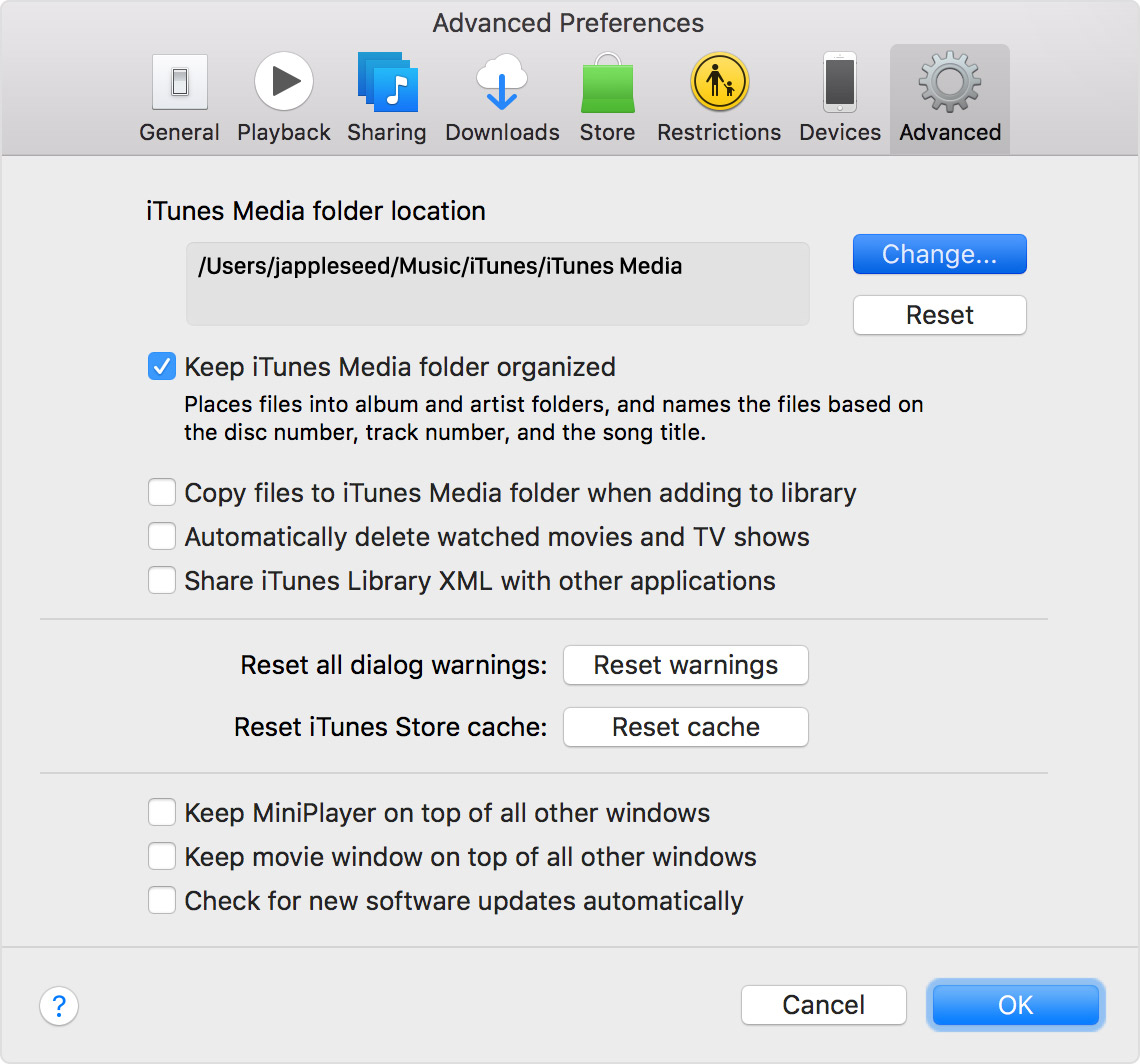Enable automatically delete watched movies and TV shows
Image resolution: width=1140 pixels, height=1064 pixels.
pos(161,537)
